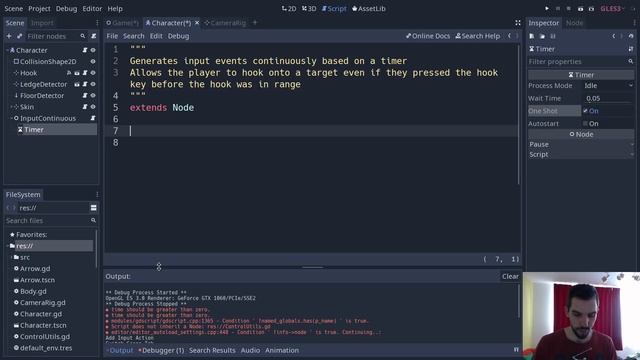Expand the Script property section
Viewport: 640px width, 360px height.
tap(581, 155)
